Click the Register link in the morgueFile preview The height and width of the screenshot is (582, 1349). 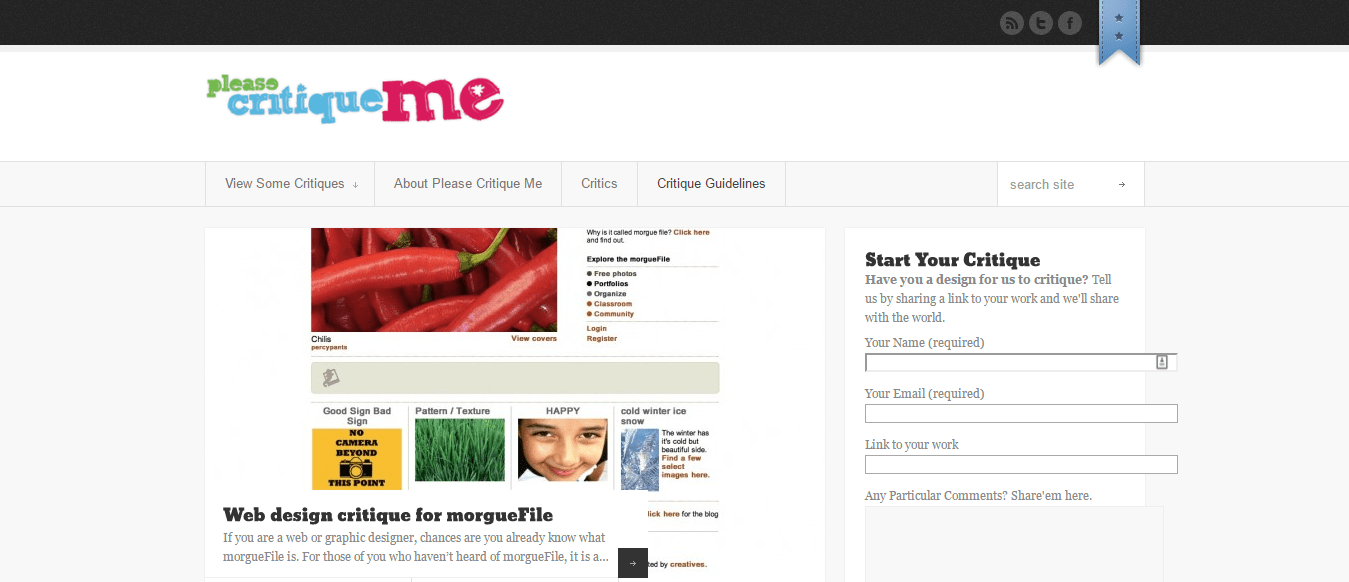(599, 338)
